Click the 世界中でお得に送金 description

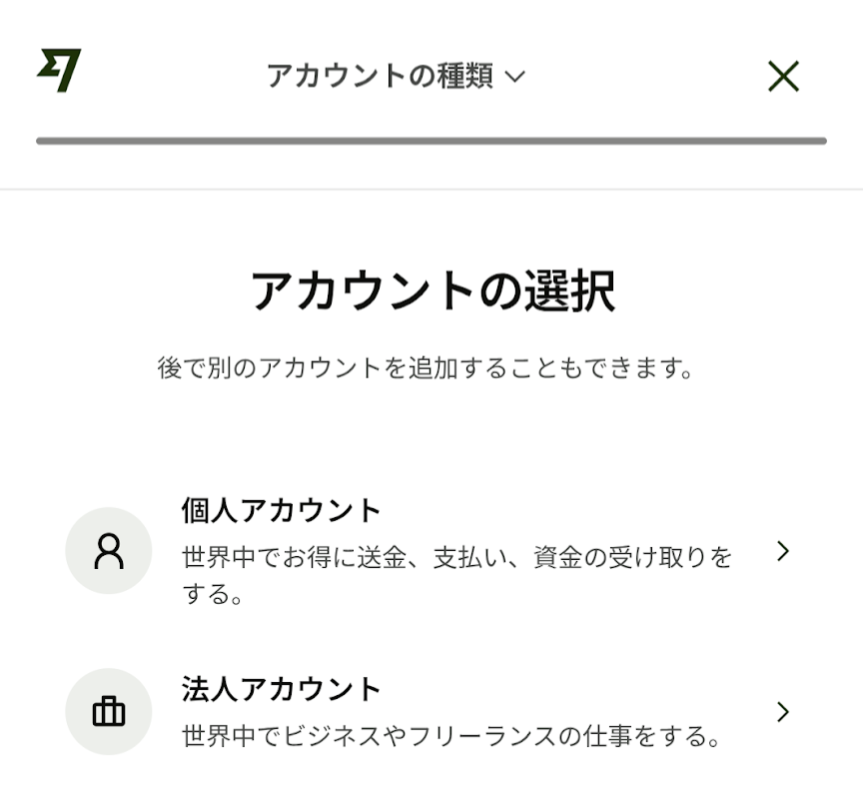(x=457, y=557)
